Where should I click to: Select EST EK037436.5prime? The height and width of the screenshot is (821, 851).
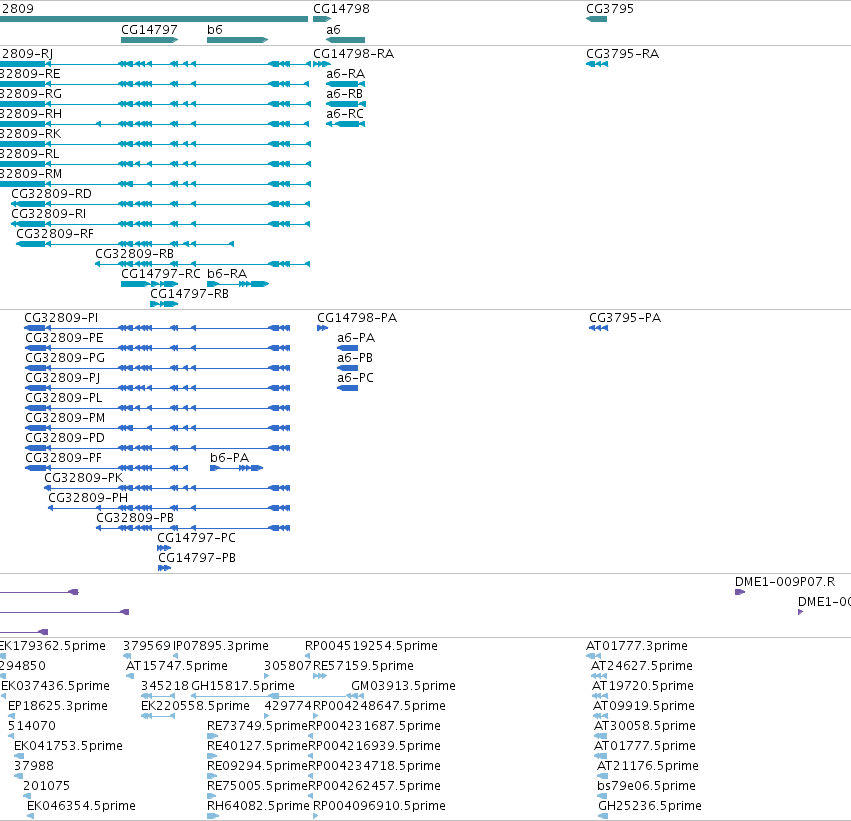click(x=4, y=696)
